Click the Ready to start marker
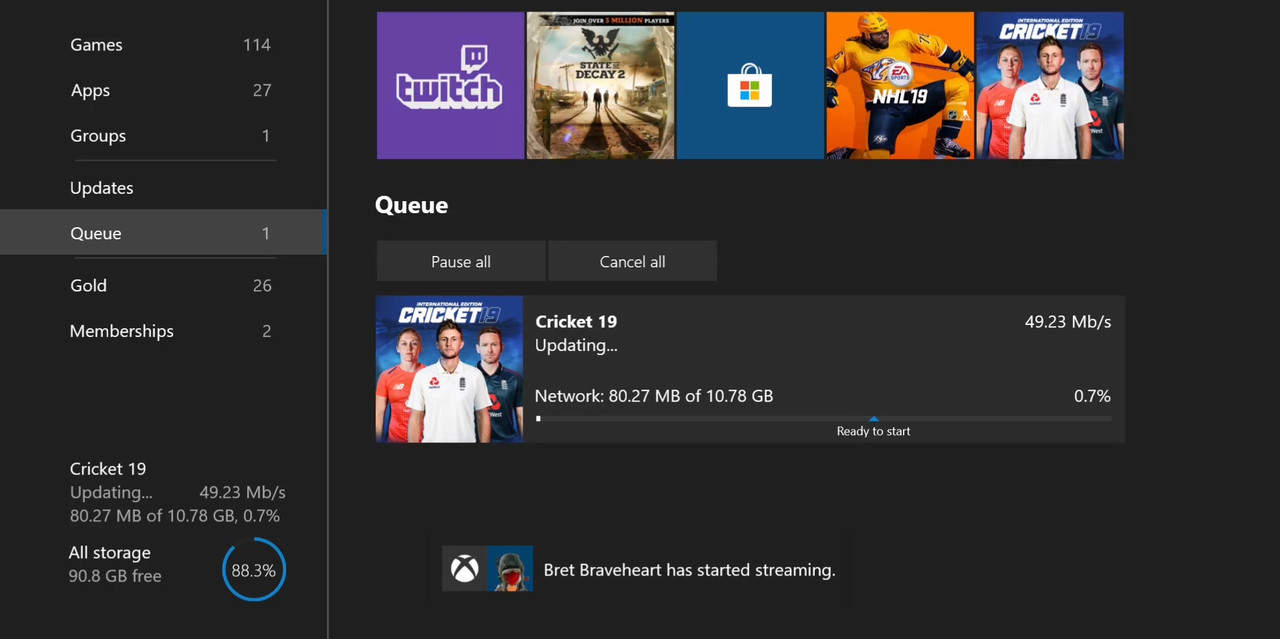This screenshot has width=1280, height=639. (873, 429)
